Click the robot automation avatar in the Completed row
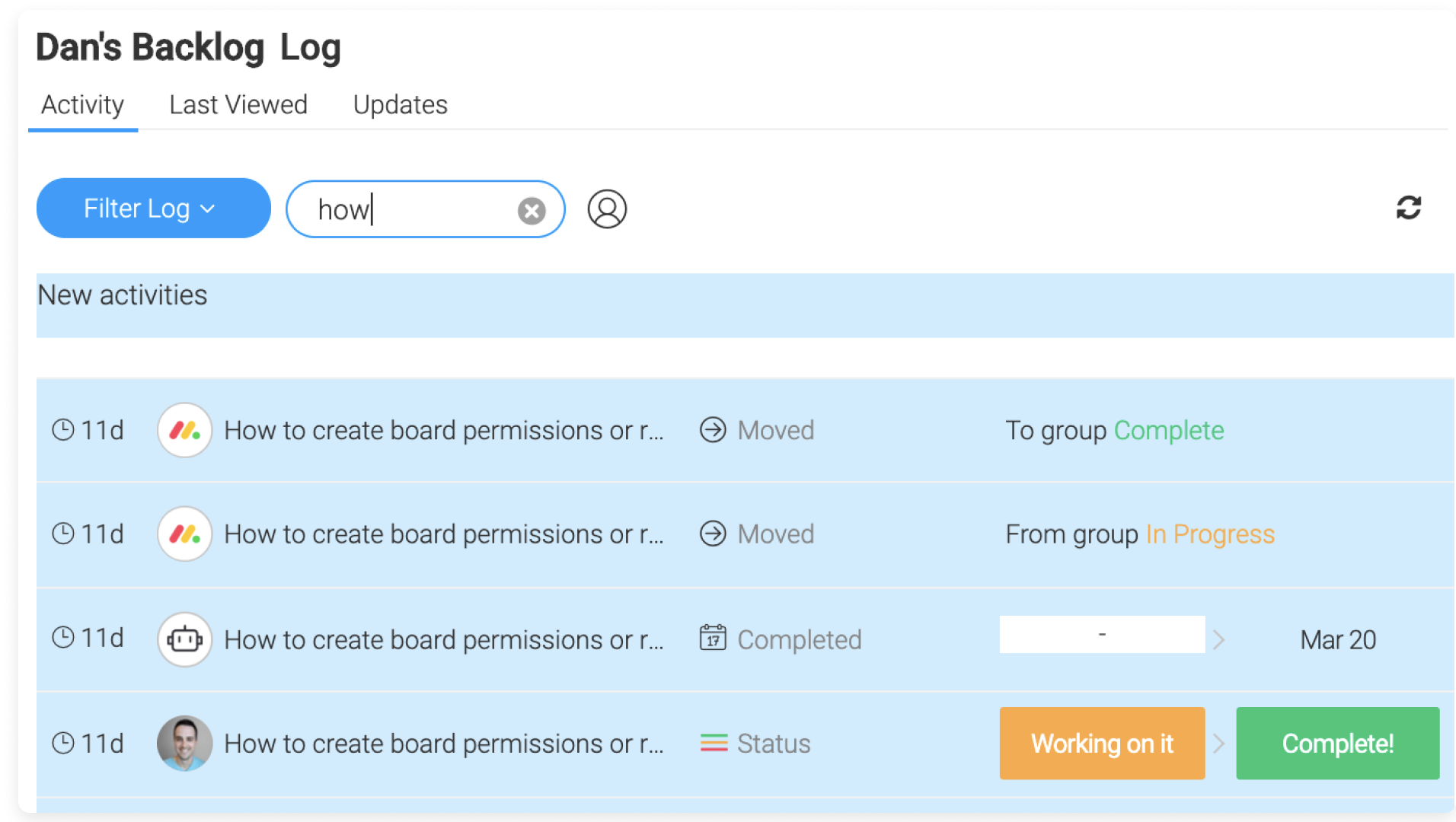The height and width of the screenshot is (822, 1456). click(184, 639)
